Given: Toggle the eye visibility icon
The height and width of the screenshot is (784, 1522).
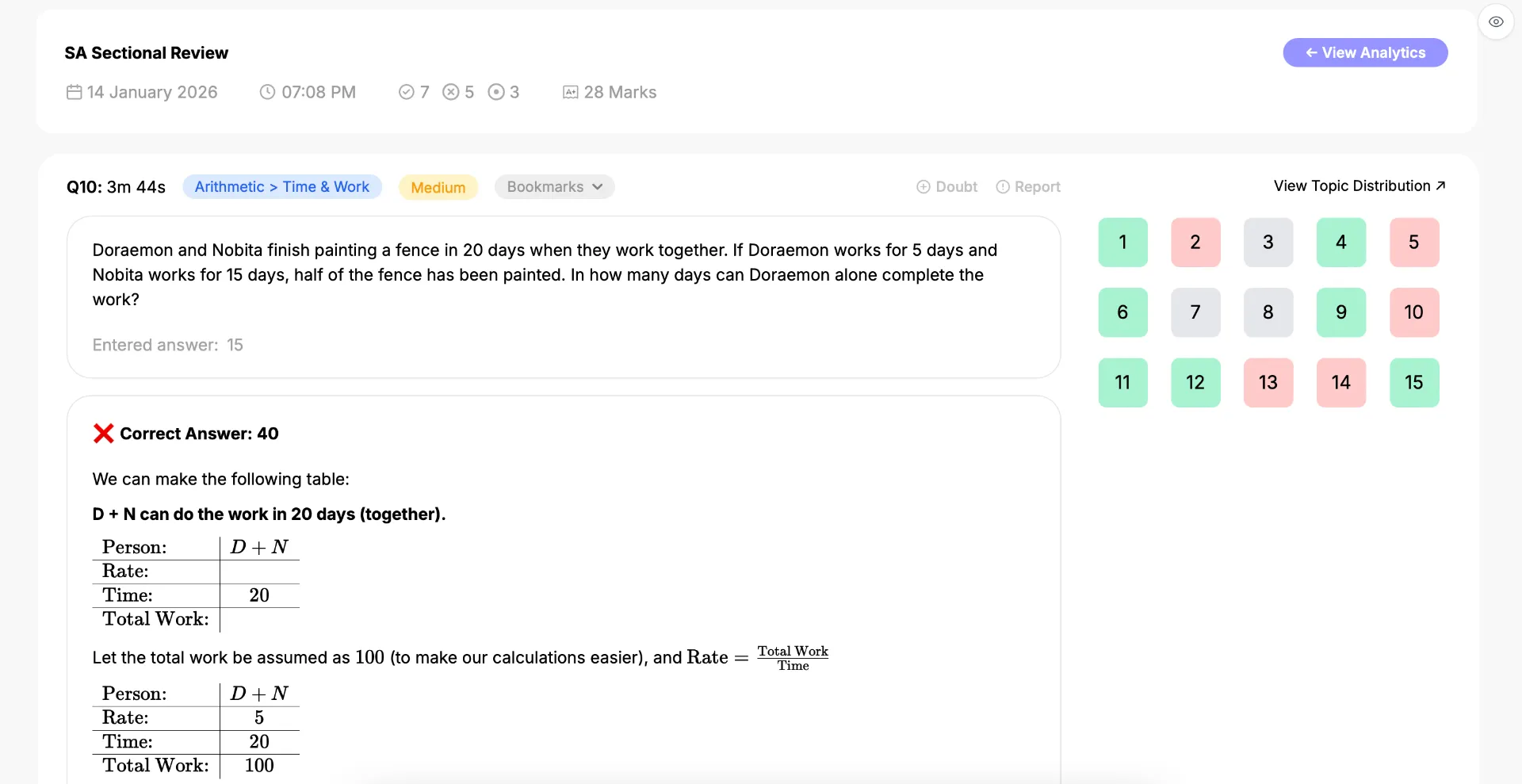Looking at the screenshot, I should (x=1496, y=22).
